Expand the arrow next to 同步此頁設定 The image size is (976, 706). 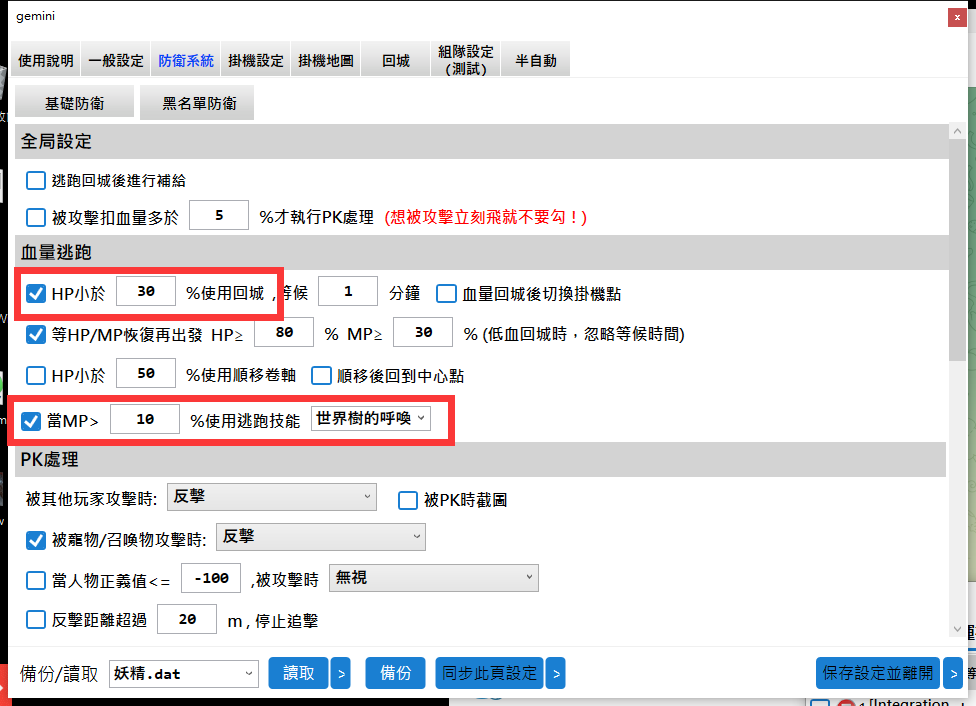(555, 673)
